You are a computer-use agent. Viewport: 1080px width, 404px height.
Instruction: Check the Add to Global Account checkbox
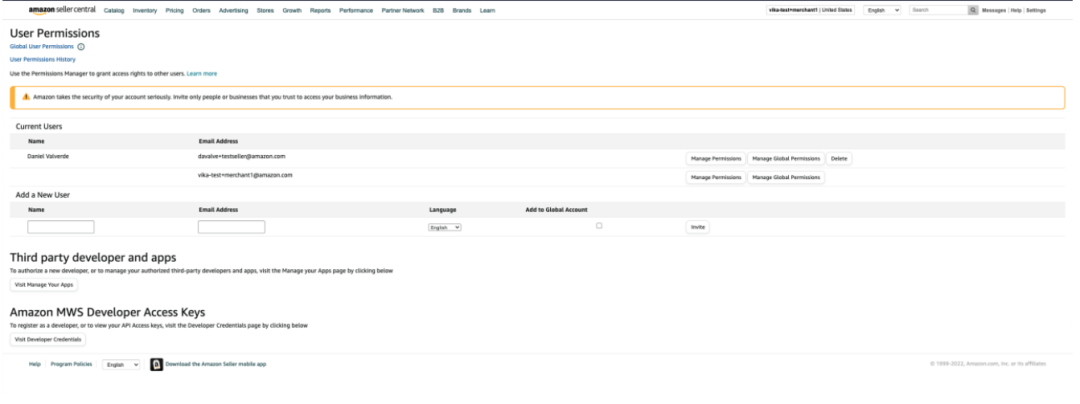(x=599, y=226)
